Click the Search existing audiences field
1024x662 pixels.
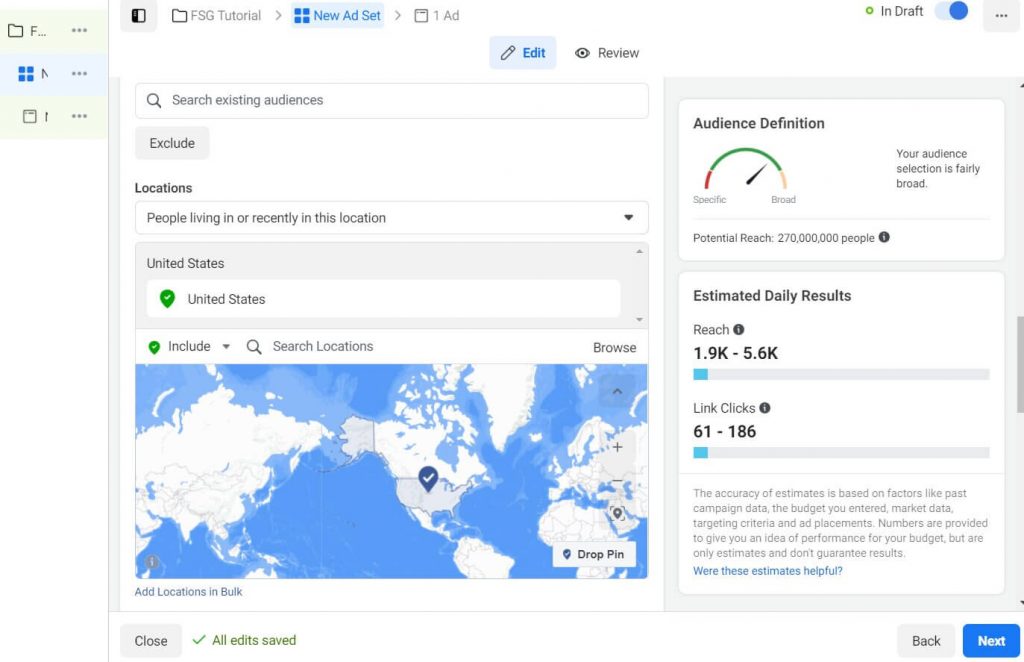pyautogui.click(x=392, y=100)
